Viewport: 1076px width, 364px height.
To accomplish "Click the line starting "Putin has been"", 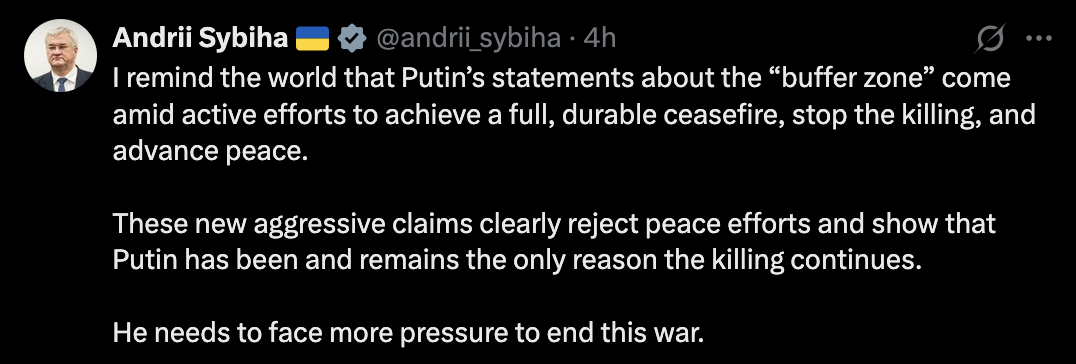I will tap(515, 260).
